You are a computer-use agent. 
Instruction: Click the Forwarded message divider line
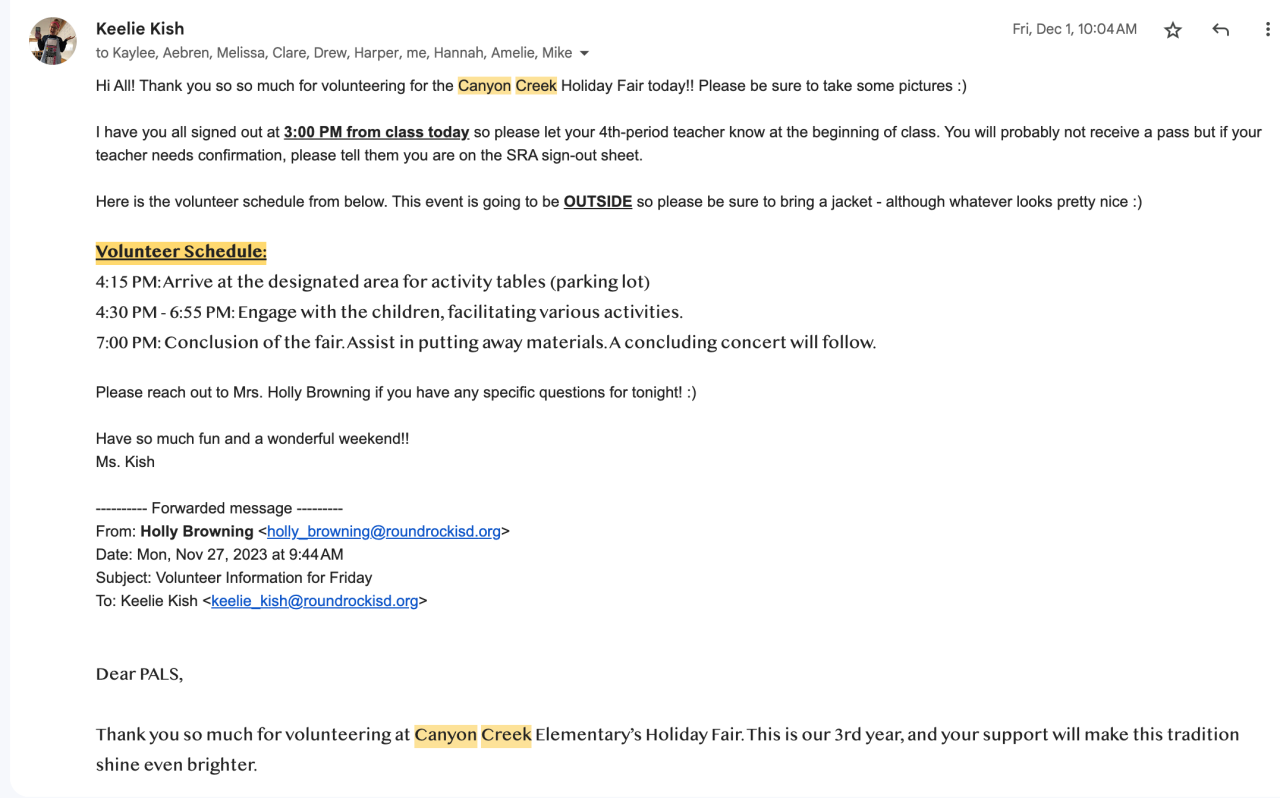tap(219, 508)
